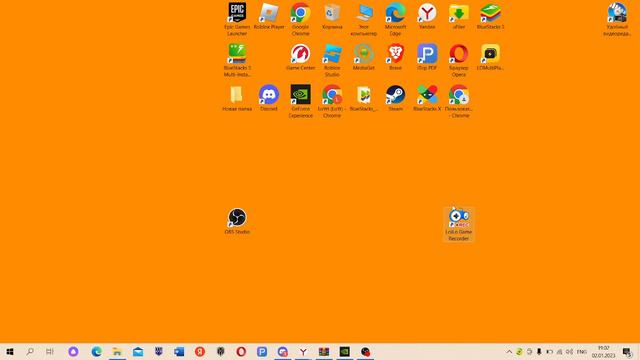Open microphone icon in system tray
Viewport: 640px width, 360px height.
click(x=539, y=352)
